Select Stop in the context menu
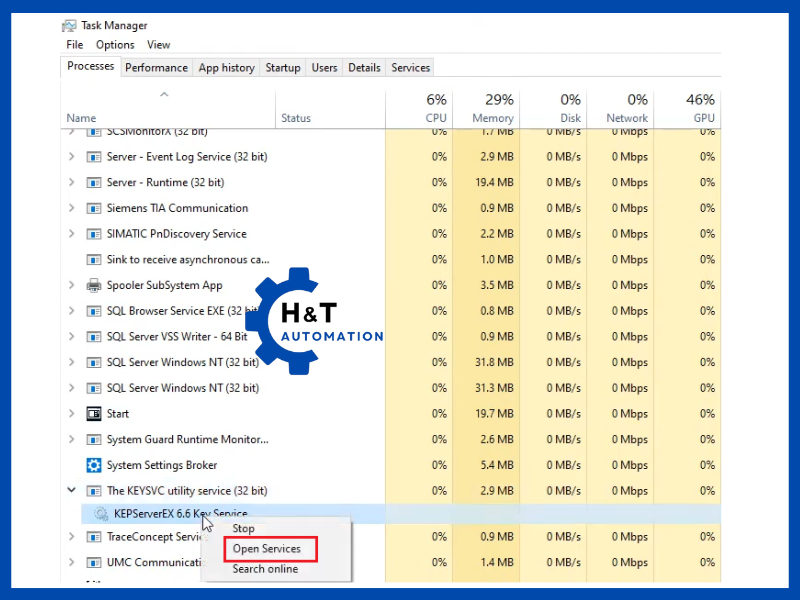This screenshot has height=600, width=800. point(243,528)
